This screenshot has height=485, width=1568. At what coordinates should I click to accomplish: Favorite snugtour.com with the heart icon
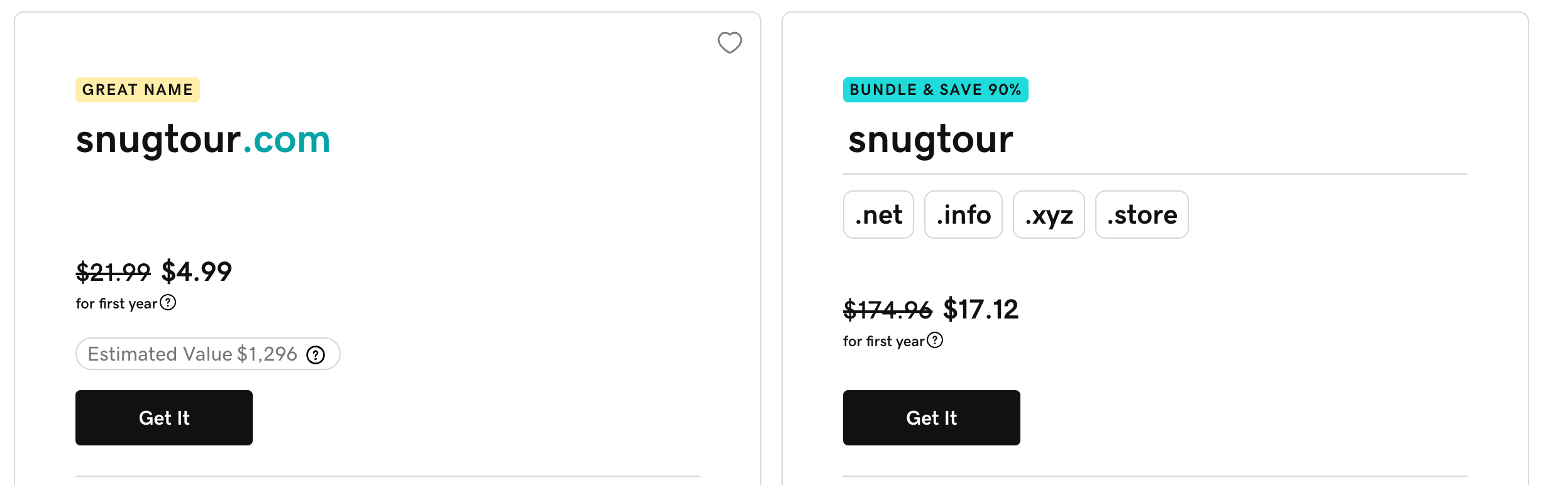coord(729,43)
